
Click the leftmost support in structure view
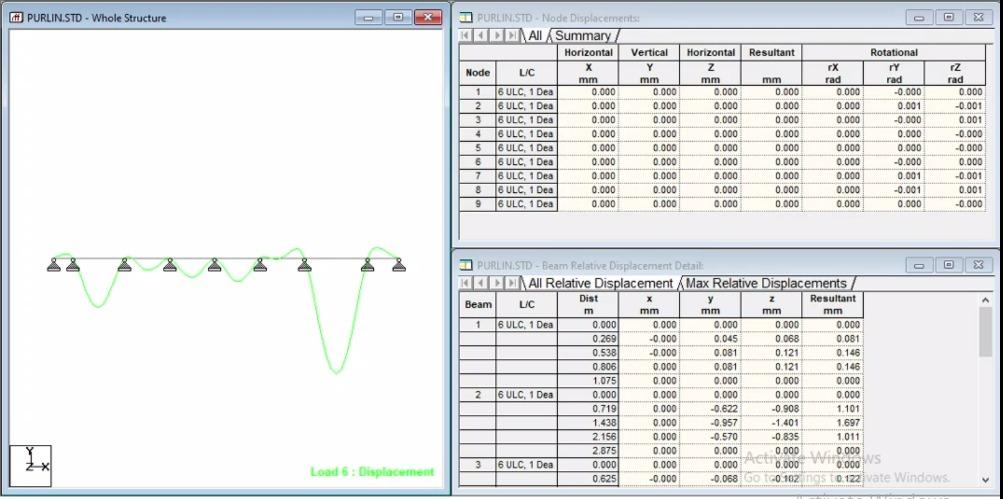point(54,265)
